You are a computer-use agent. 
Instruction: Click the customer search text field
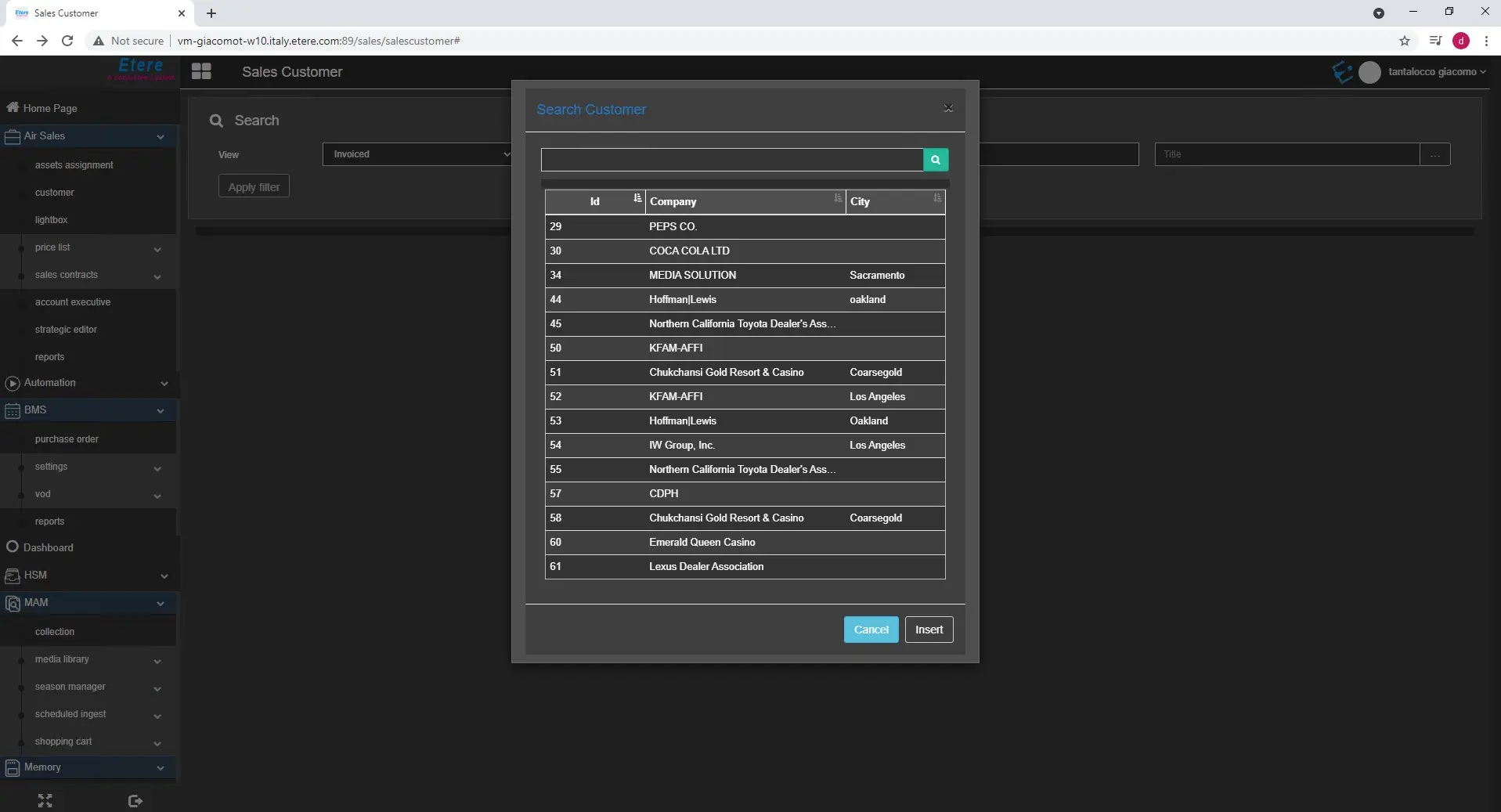pos(731,160)
